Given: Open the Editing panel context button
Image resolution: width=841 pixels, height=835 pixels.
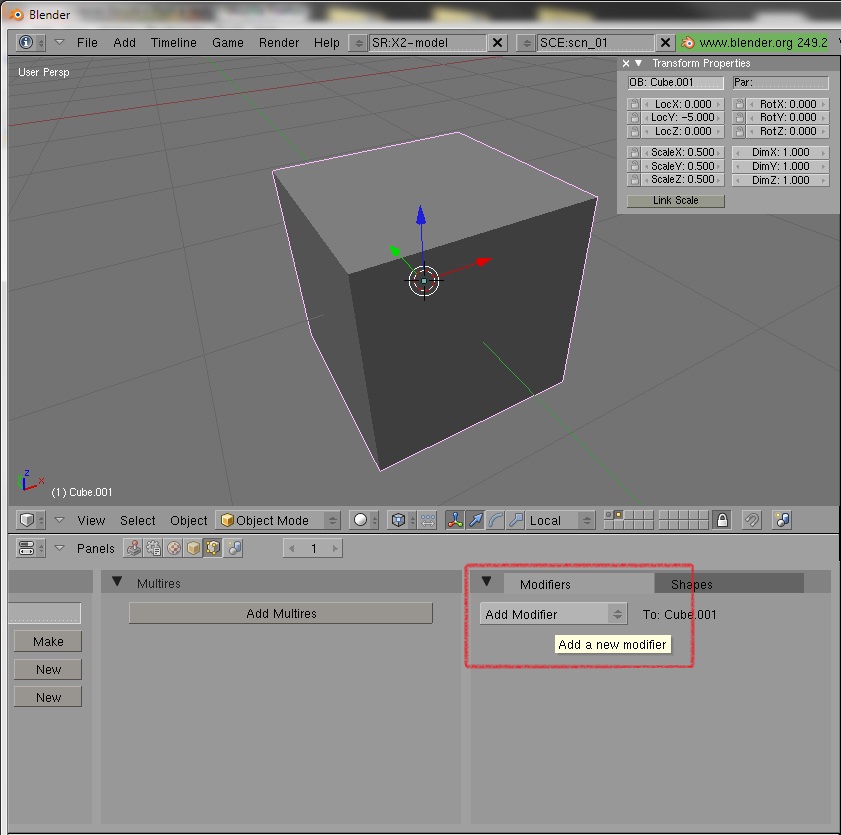Looking at the screenshot, I should coord(213,548).
